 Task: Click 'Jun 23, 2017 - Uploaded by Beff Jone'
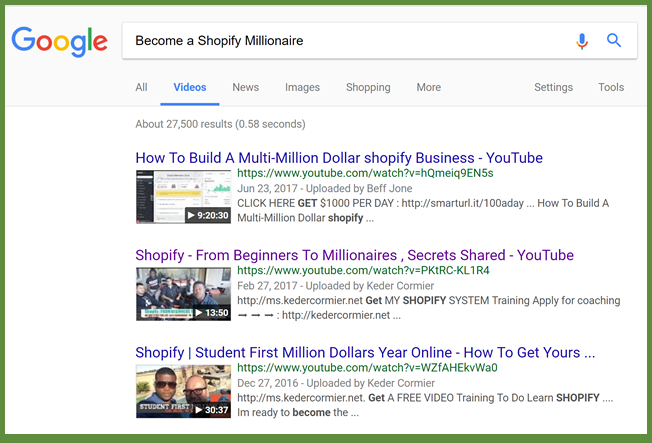(325, 188)
